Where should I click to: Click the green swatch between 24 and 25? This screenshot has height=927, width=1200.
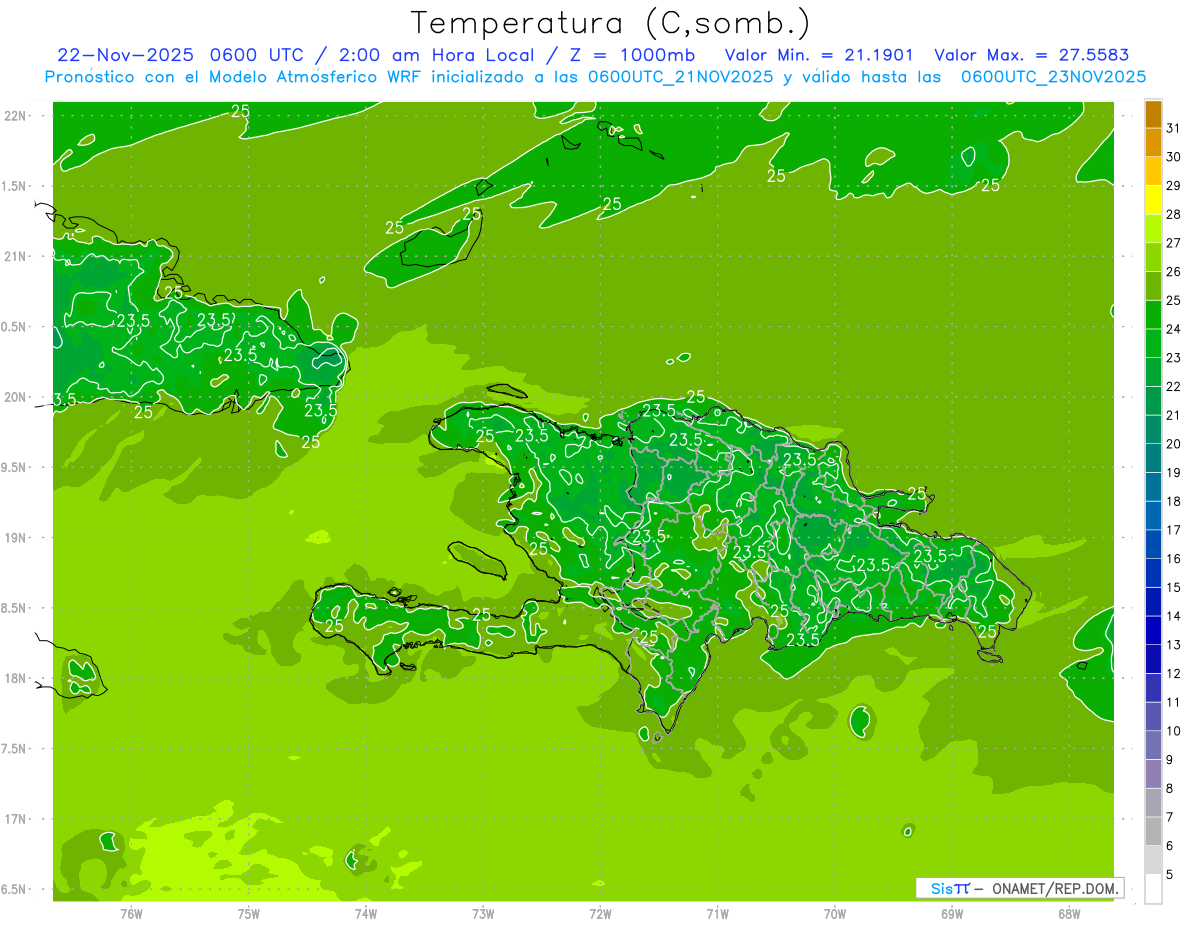pyautogui.click(x=1153, y=315)
